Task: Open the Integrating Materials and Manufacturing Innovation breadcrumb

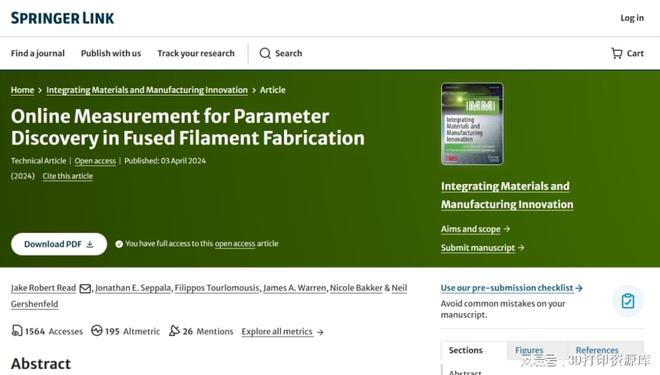Action: 147,90
